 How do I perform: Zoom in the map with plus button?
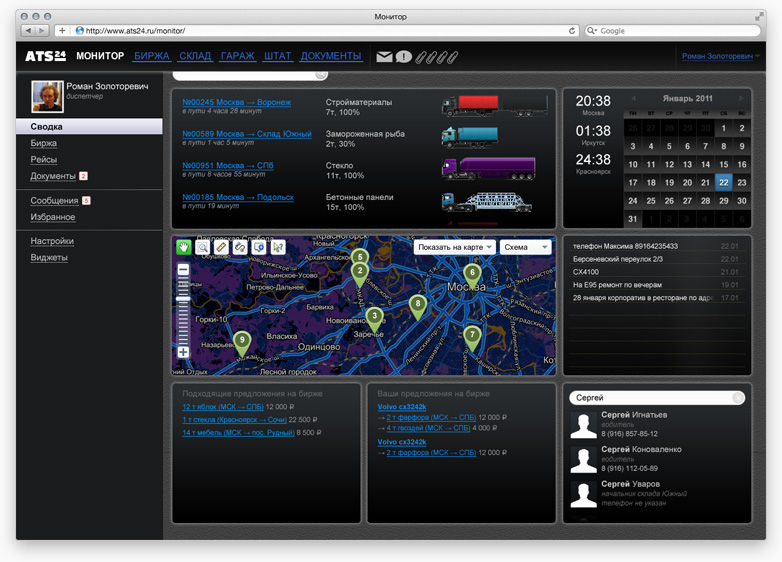tap(183, 352)
